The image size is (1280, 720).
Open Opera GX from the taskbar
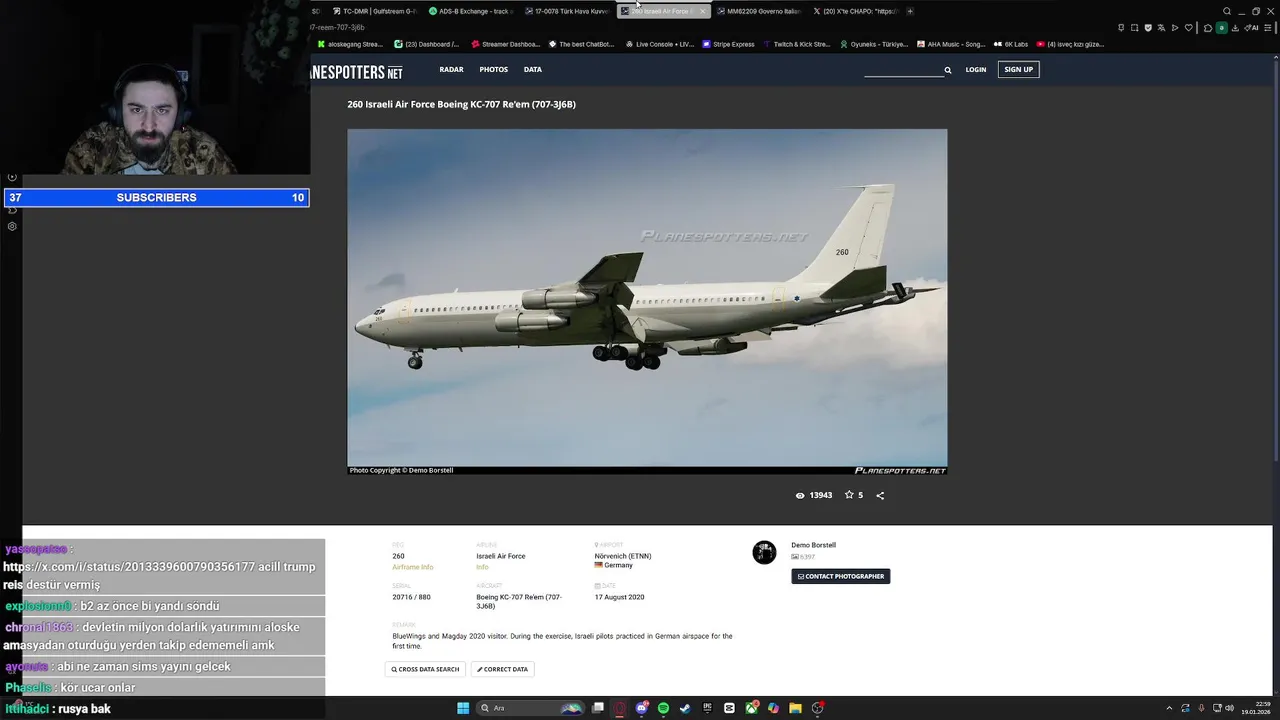(x=620, y=708)
